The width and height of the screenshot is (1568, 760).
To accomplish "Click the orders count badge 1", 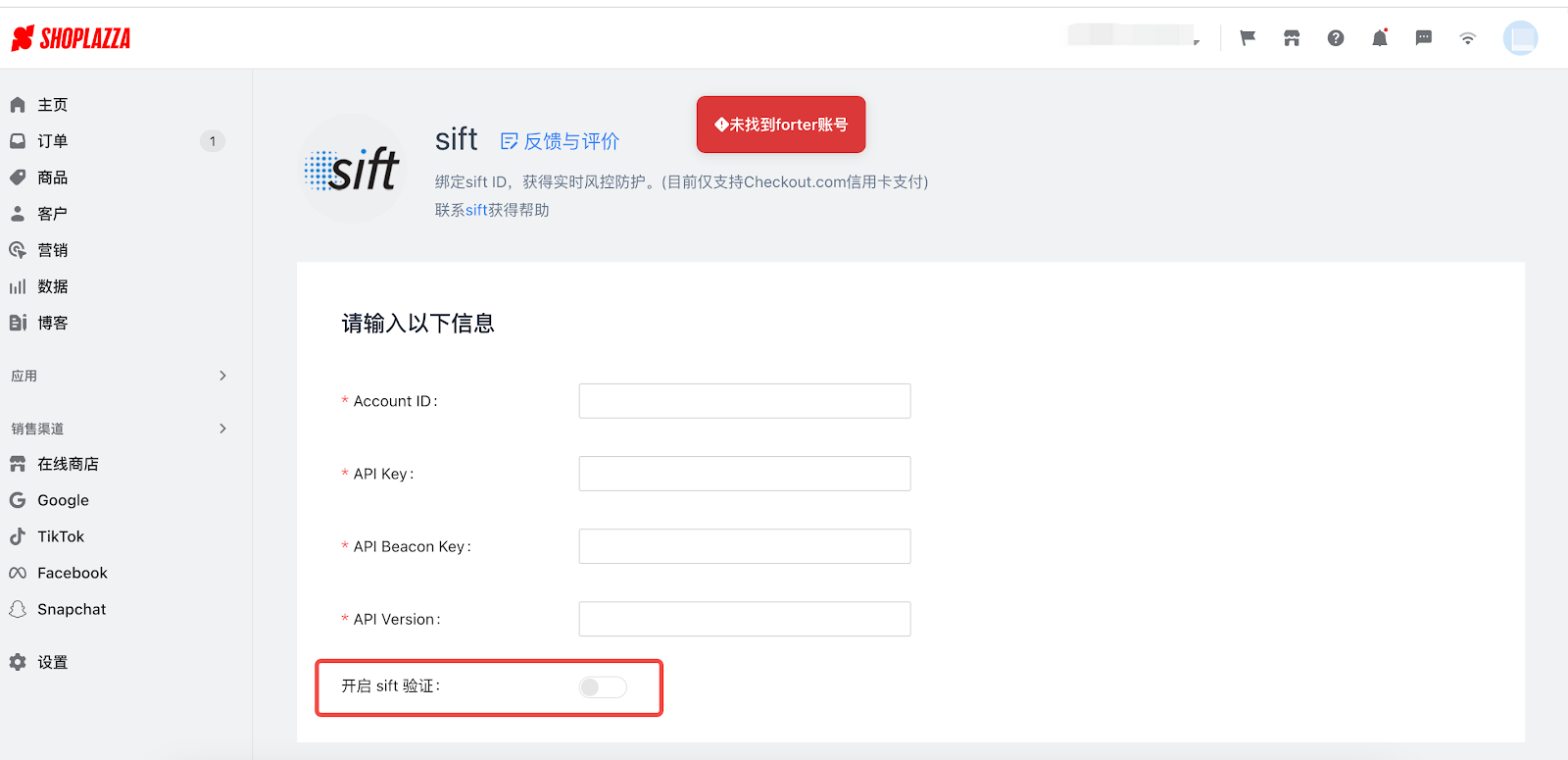I will click(x=213, y=141).
